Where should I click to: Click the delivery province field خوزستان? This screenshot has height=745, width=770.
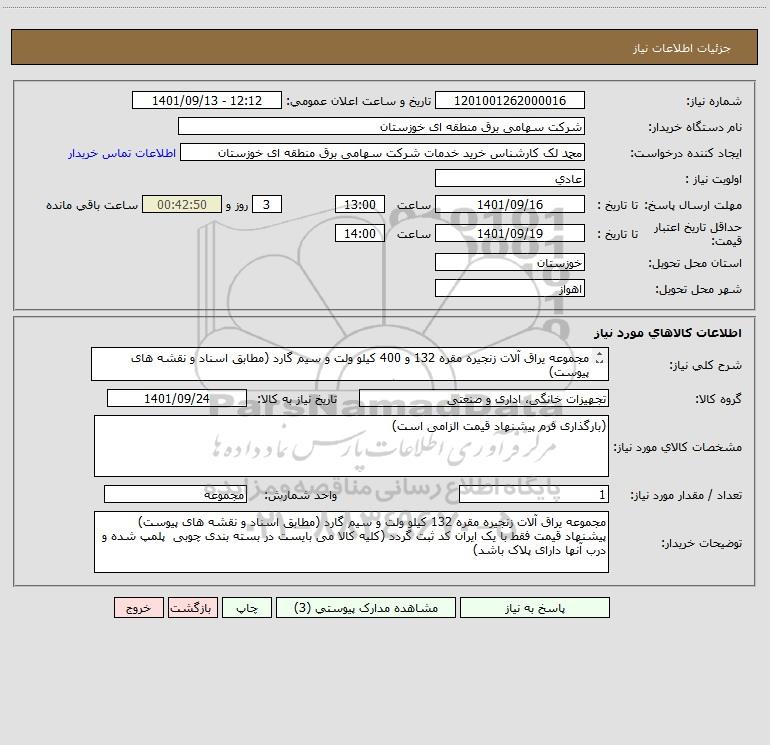pyautogui.click(x=510, y=262)
